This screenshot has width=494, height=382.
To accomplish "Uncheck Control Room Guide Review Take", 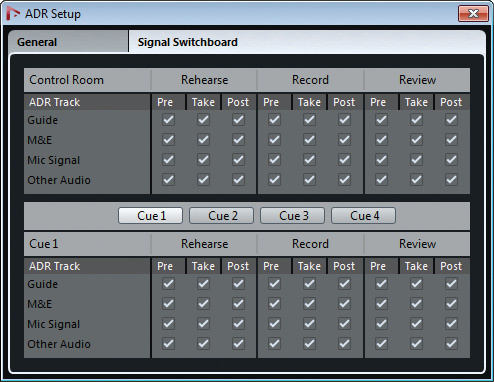I will pyautogui.click(x=416, y=120).
